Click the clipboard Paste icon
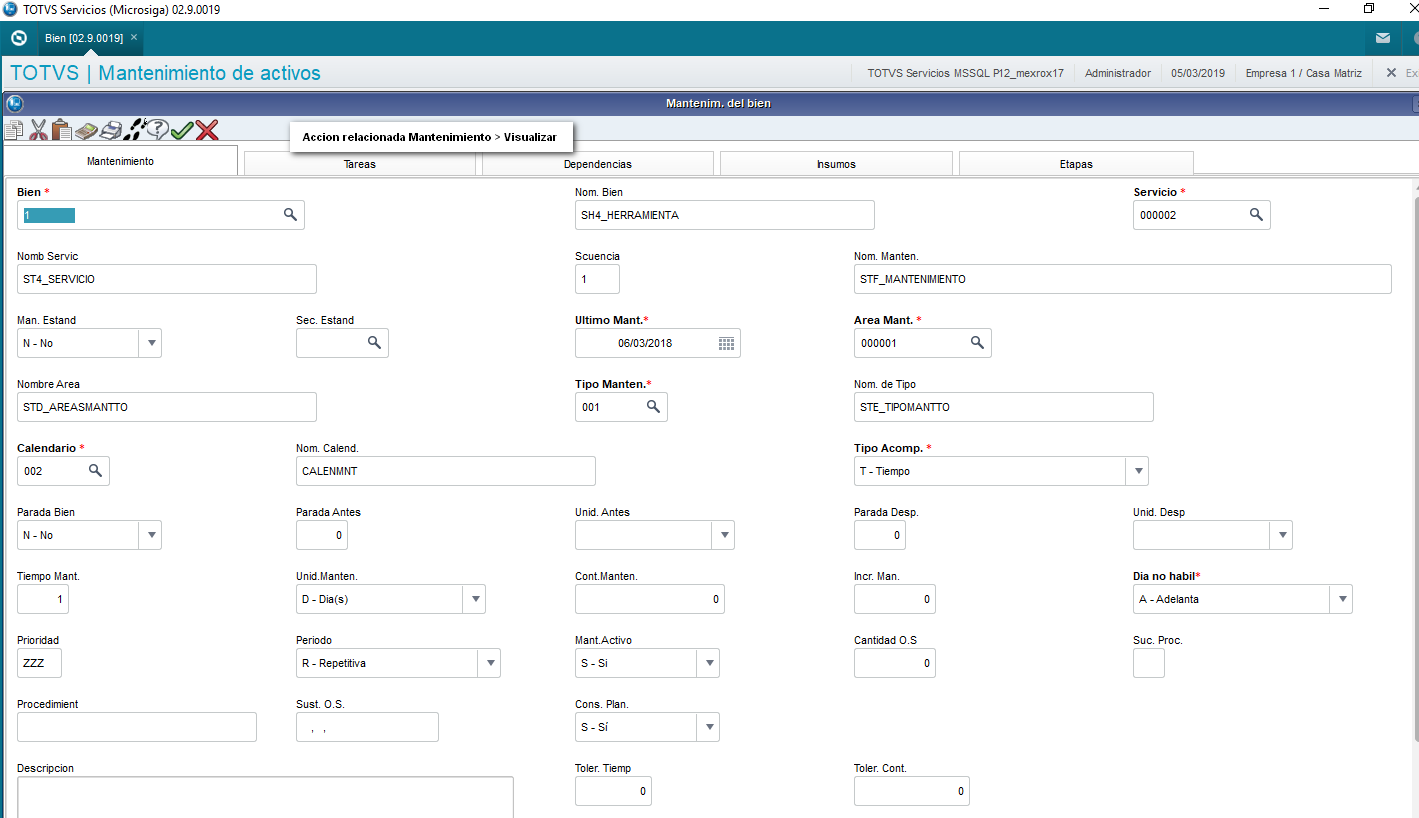This screenshot has height=818, width=1419. 62,130
